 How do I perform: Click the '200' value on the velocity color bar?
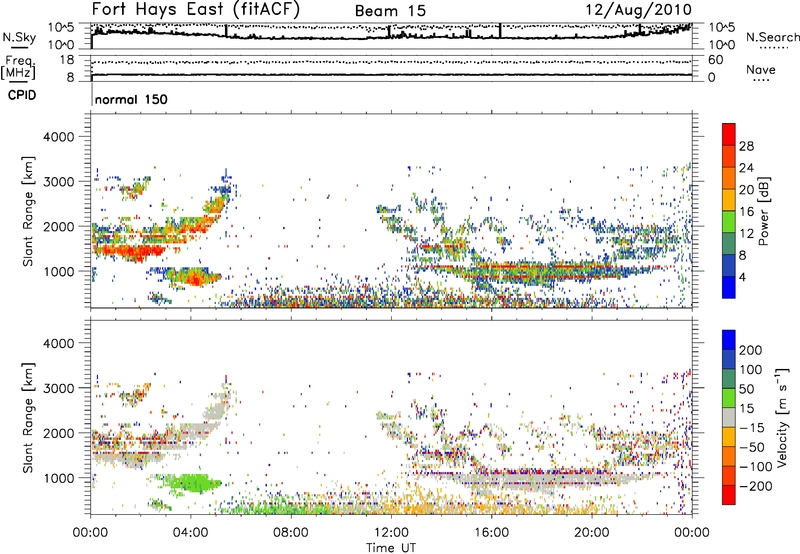tap(751, 350)
